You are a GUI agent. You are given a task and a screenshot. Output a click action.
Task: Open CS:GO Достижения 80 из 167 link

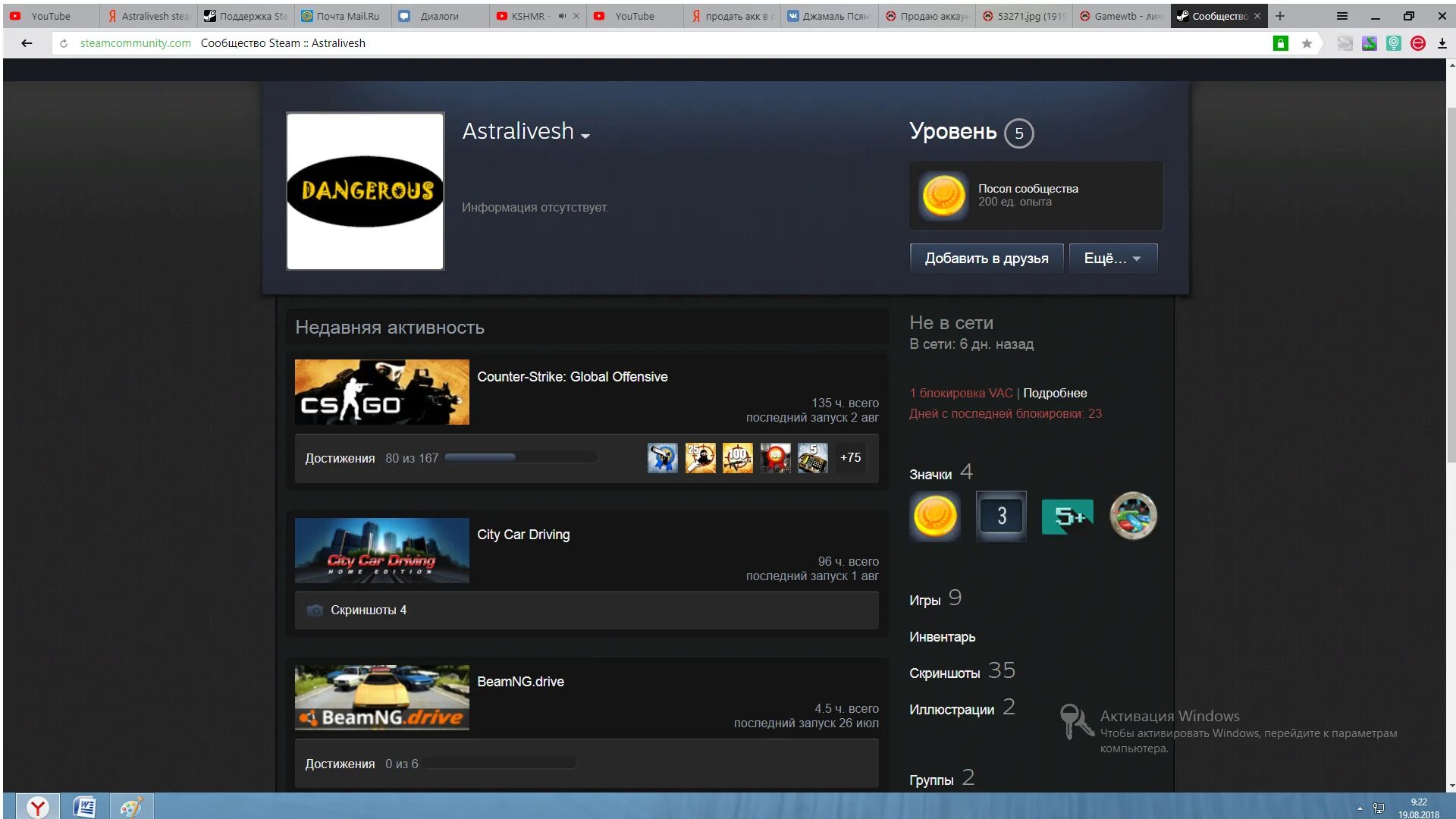(372, 459)
